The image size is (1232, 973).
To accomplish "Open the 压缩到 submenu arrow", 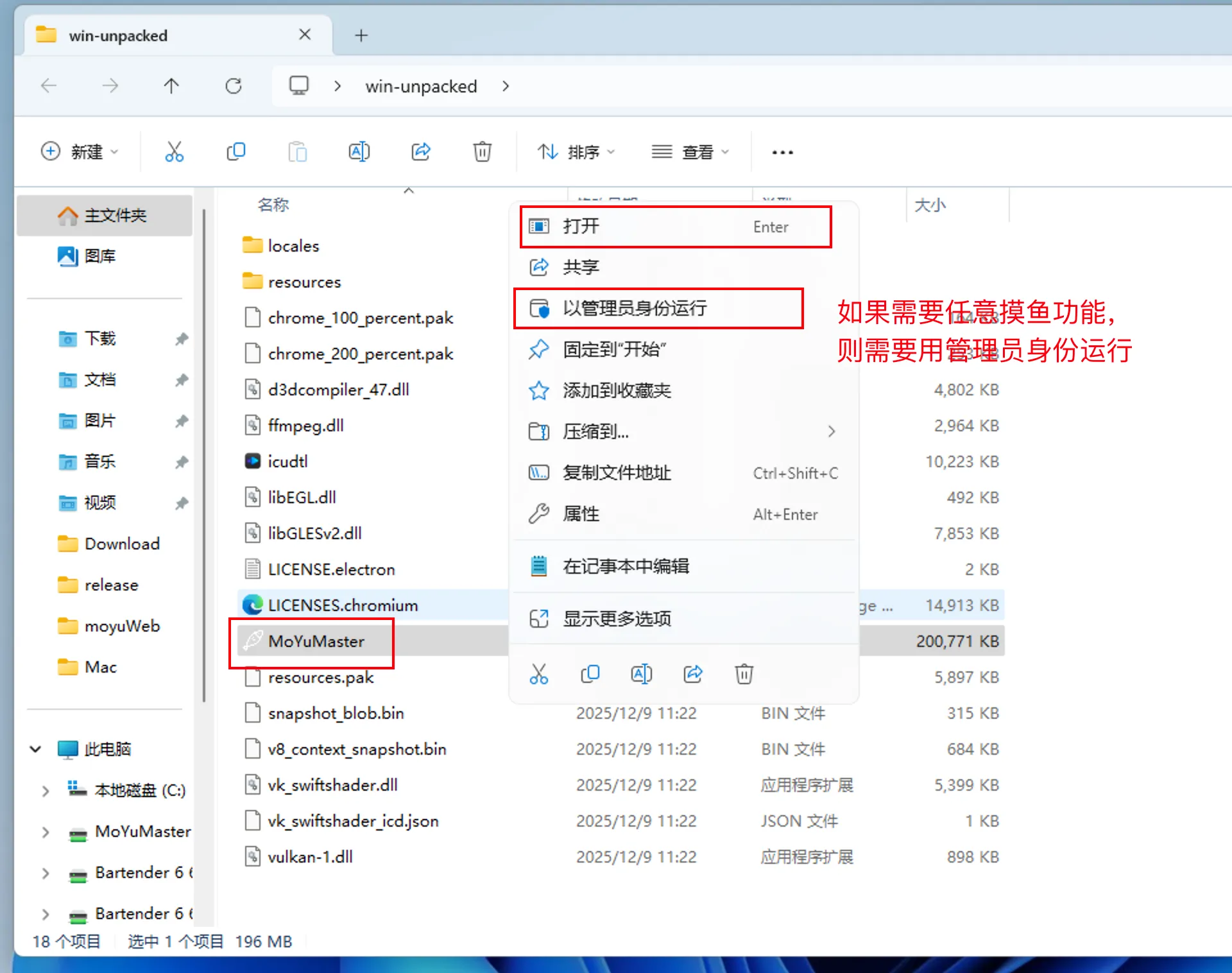I will pyautogui.click(x=832, y=431).
